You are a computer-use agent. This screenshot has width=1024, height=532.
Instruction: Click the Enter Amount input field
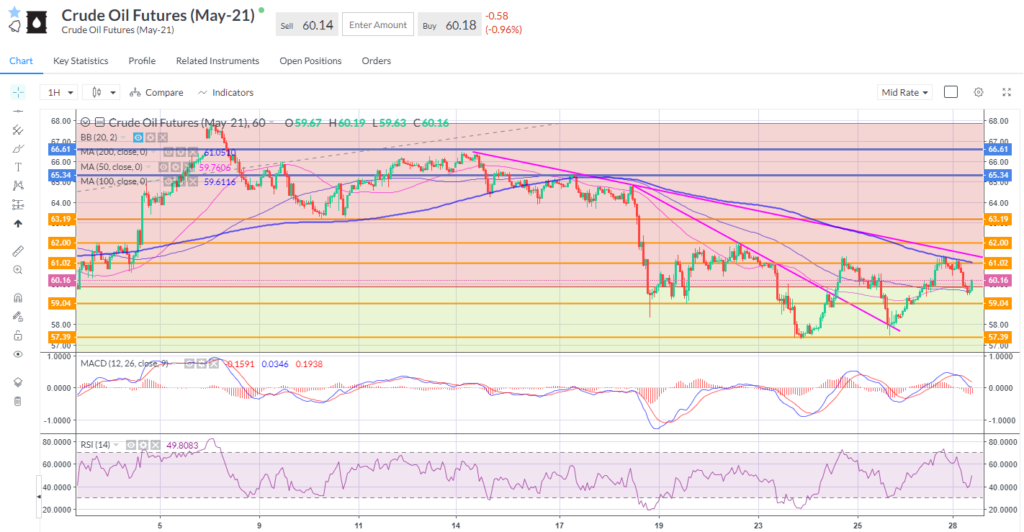click(x=376, y=25)
